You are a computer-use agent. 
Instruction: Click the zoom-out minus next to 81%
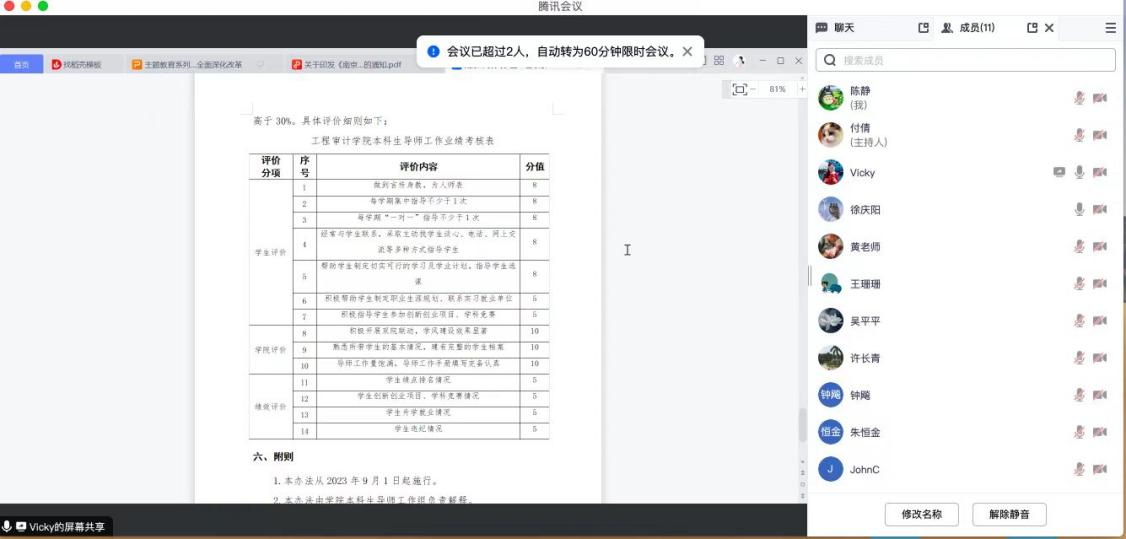click(753, 89)
